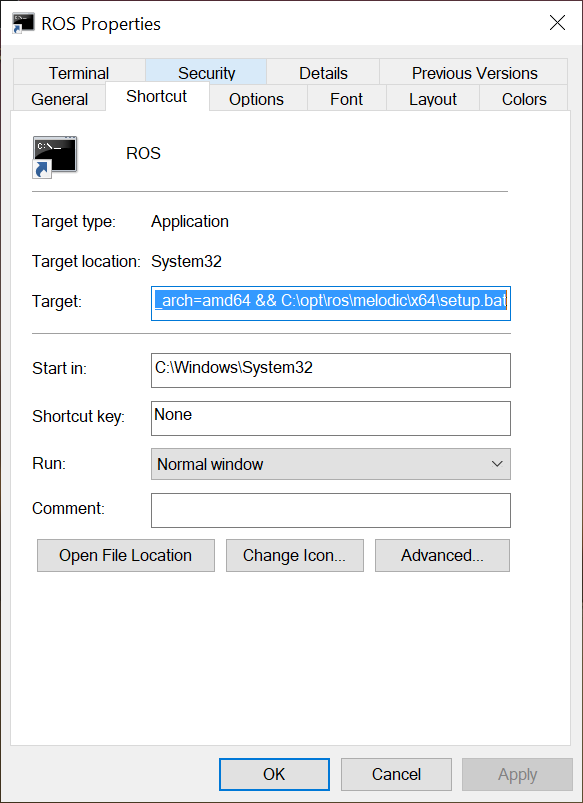Click the ROS shortcut name text
Screen dimensions: 583x803
click(143, 153)
